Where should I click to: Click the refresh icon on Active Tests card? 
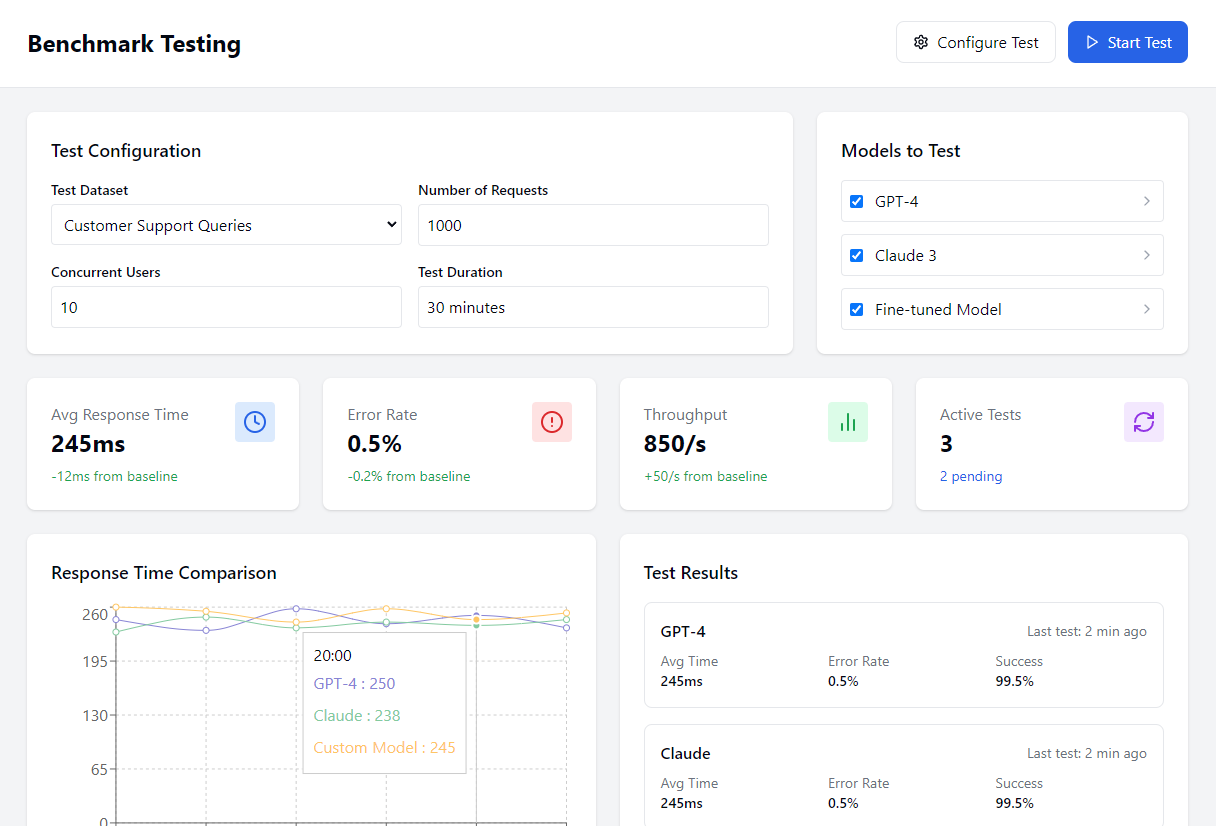pyautogui.click(x=1144, y=422)
